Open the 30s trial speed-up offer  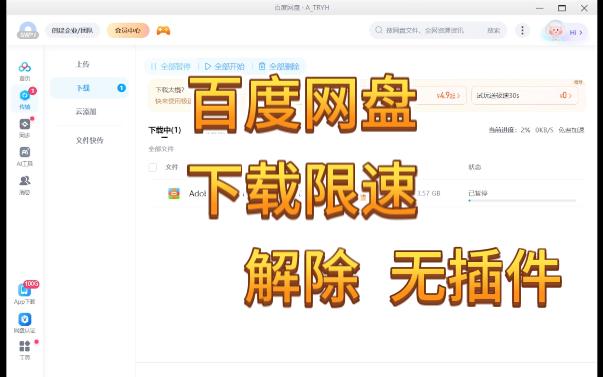coord(525,95)
